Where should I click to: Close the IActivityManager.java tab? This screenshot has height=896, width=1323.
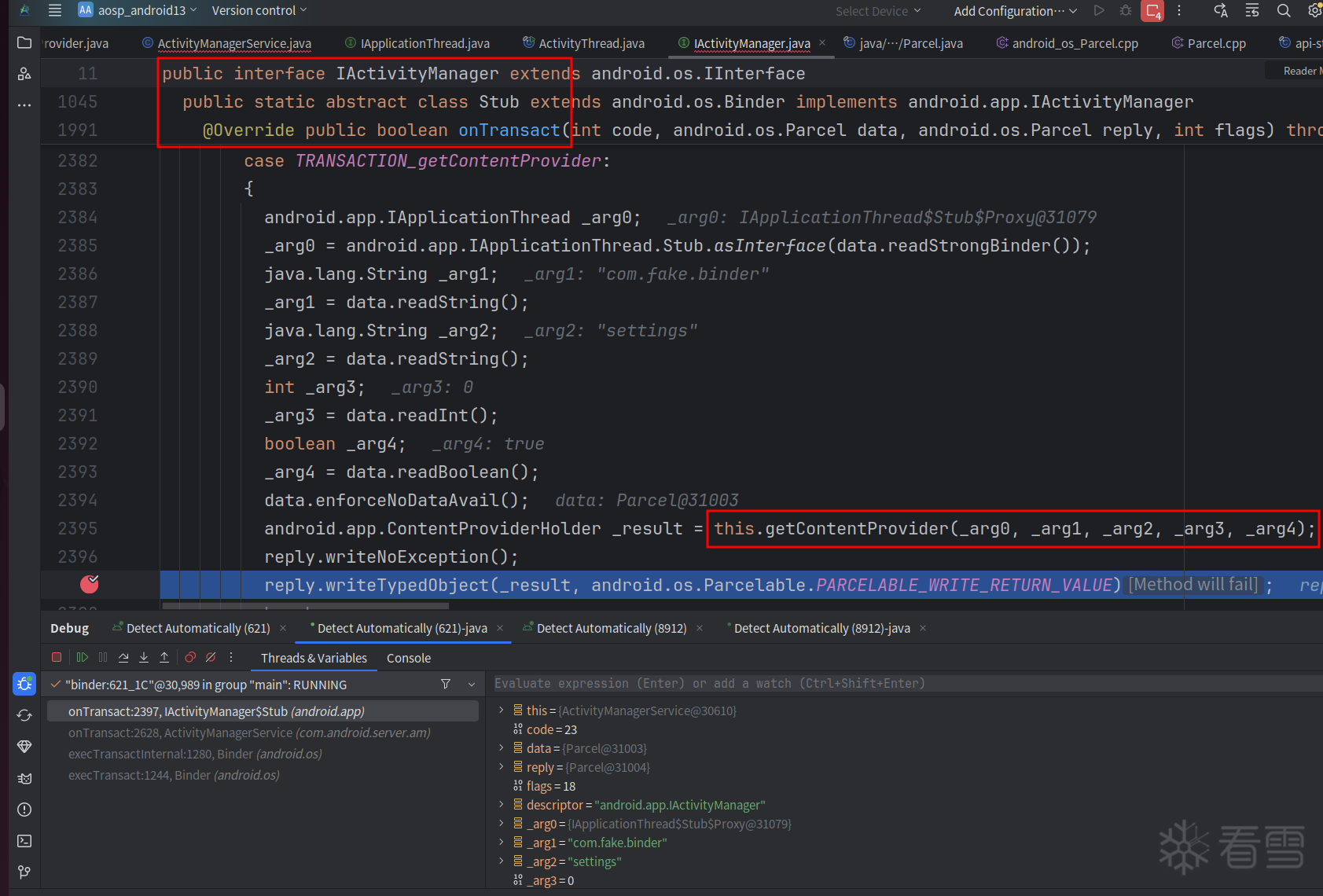822,42
